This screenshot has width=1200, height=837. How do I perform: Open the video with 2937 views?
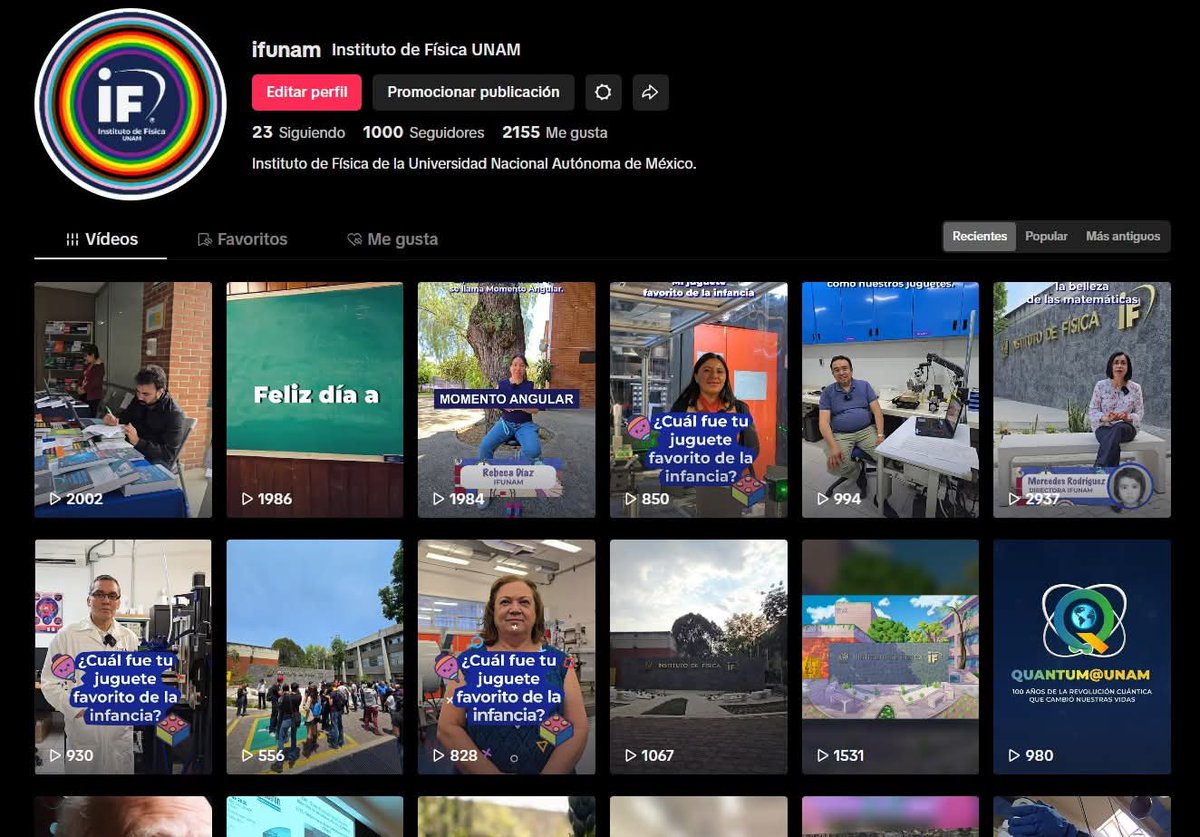pos(1082,400)
